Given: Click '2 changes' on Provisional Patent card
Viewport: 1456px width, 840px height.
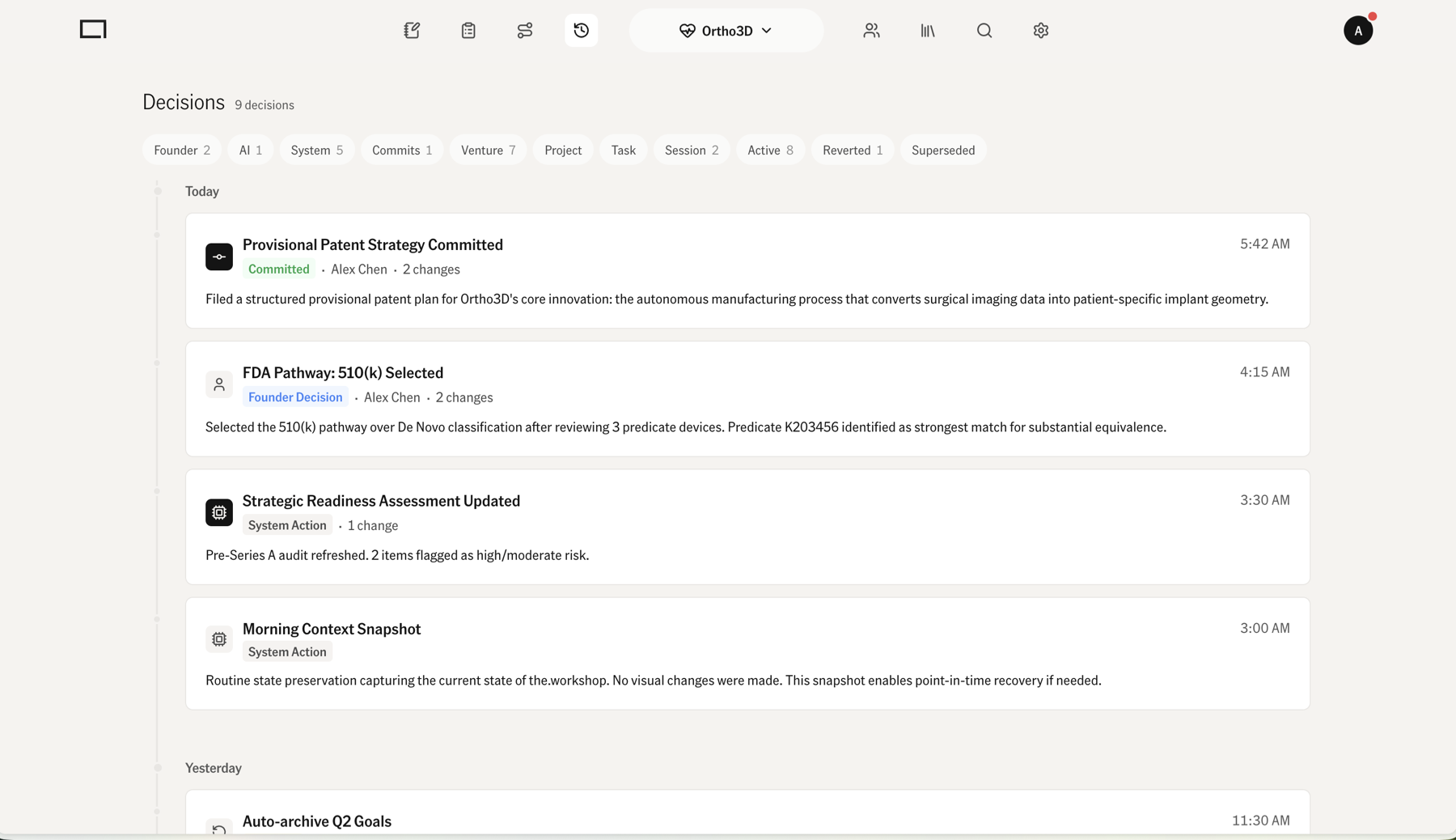Looking at the screenshot, I should [431, 269].
